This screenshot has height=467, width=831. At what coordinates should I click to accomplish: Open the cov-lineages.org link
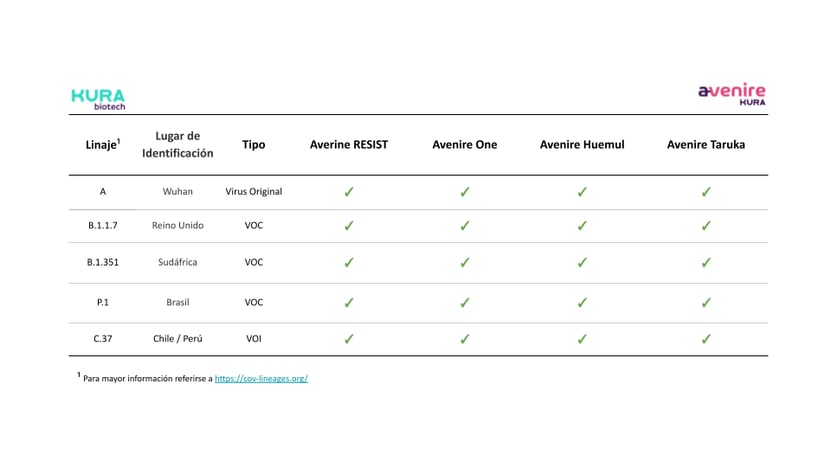click(261, 378)
